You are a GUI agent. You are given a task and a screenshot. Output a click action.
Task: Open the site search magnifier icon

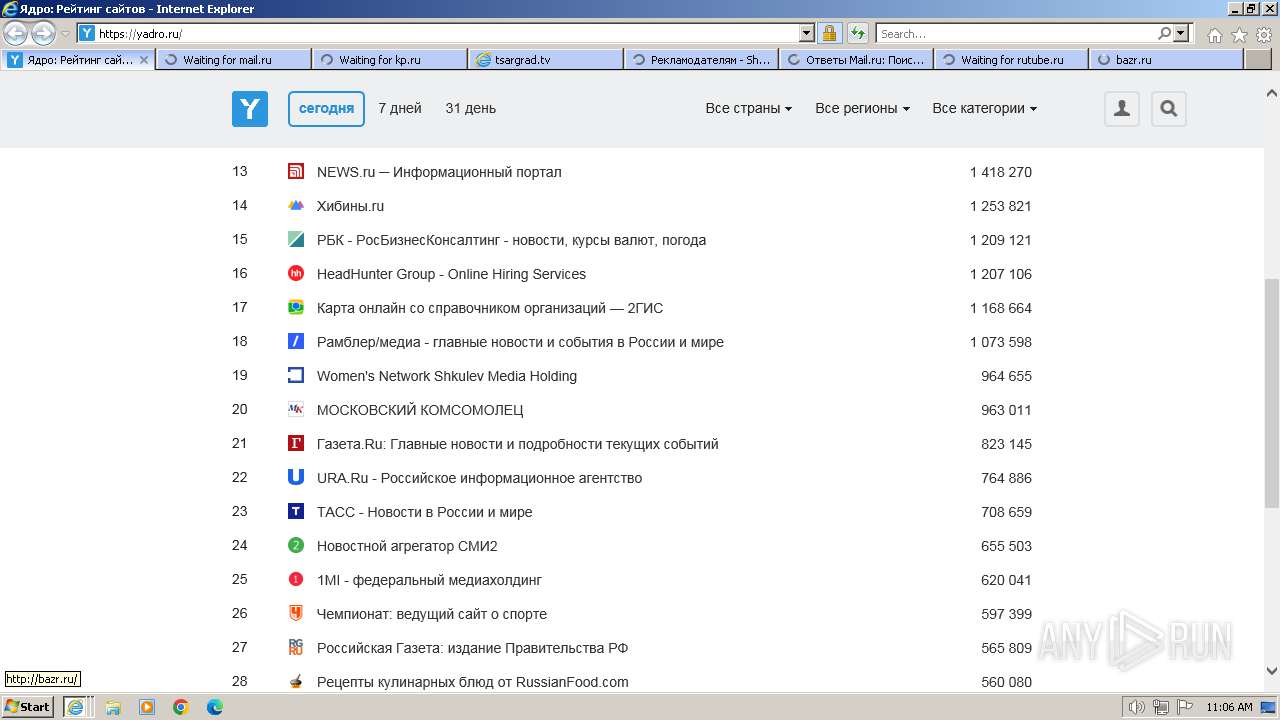(1169, 109)
